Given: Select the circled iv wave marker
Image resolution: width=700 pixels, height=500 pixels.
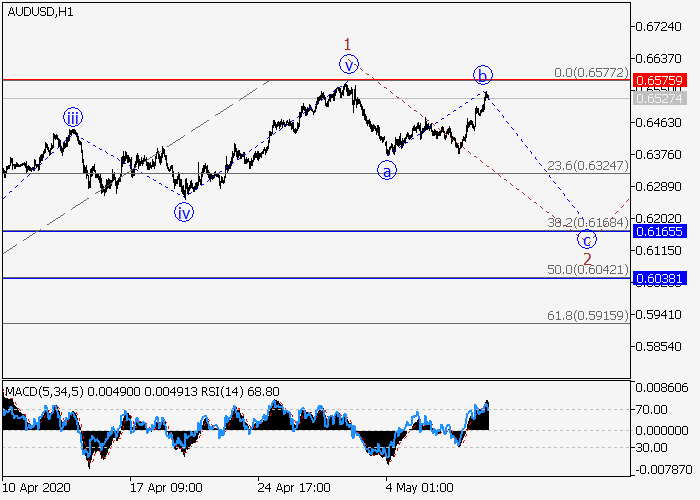Looking at the screenshot, I should pyautogui.click(x=183, y=211).
